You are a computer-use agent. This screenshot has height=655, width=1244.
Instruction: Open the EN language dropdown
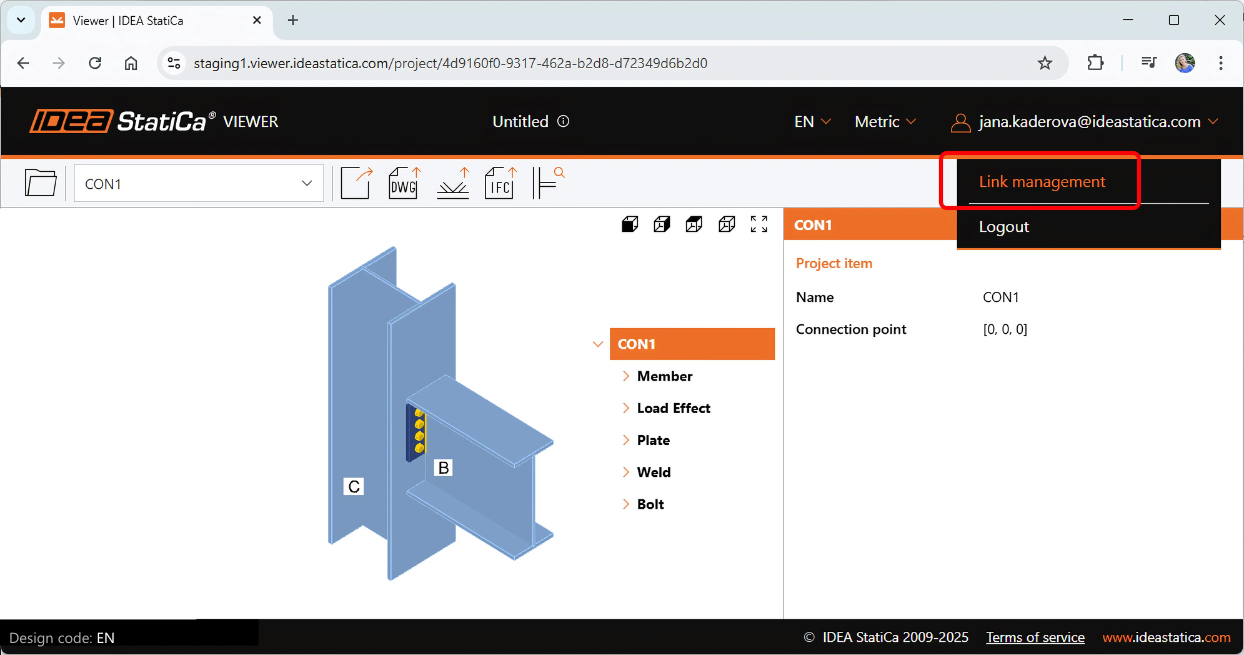pyautogui.click(x=812, y=122)
